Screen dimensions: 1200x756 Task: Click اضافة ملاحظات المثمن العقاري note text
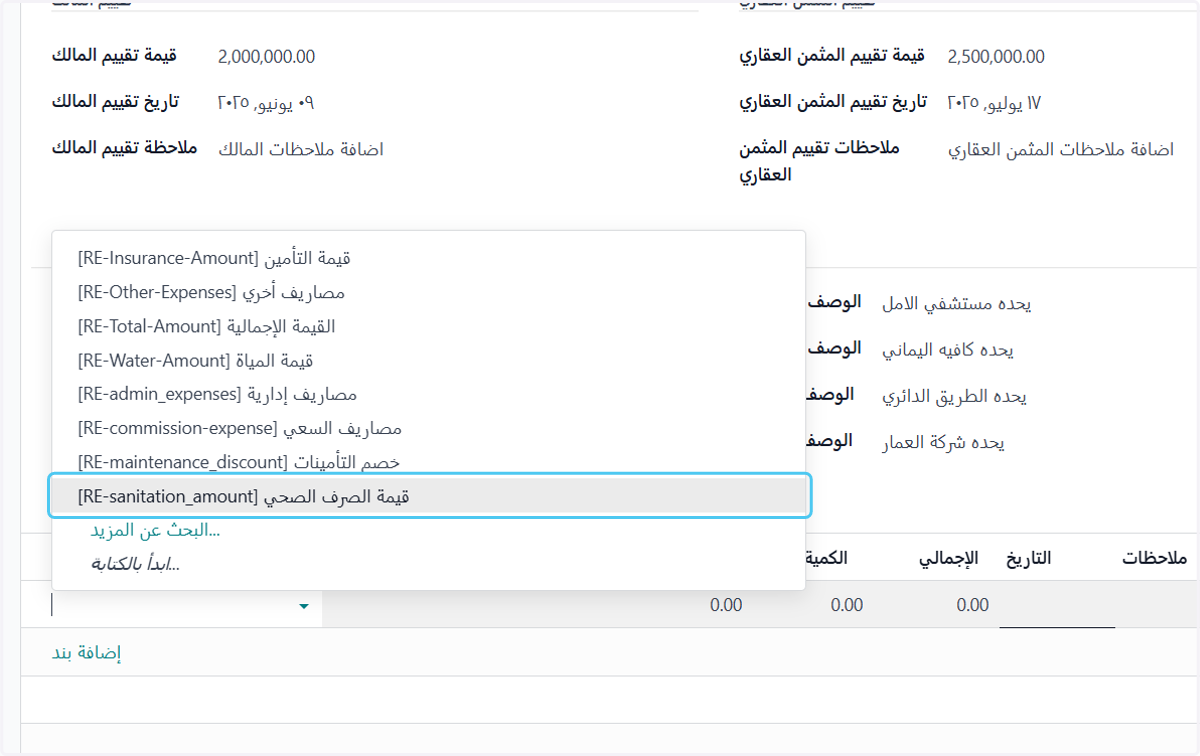(x=1061, y=150)
